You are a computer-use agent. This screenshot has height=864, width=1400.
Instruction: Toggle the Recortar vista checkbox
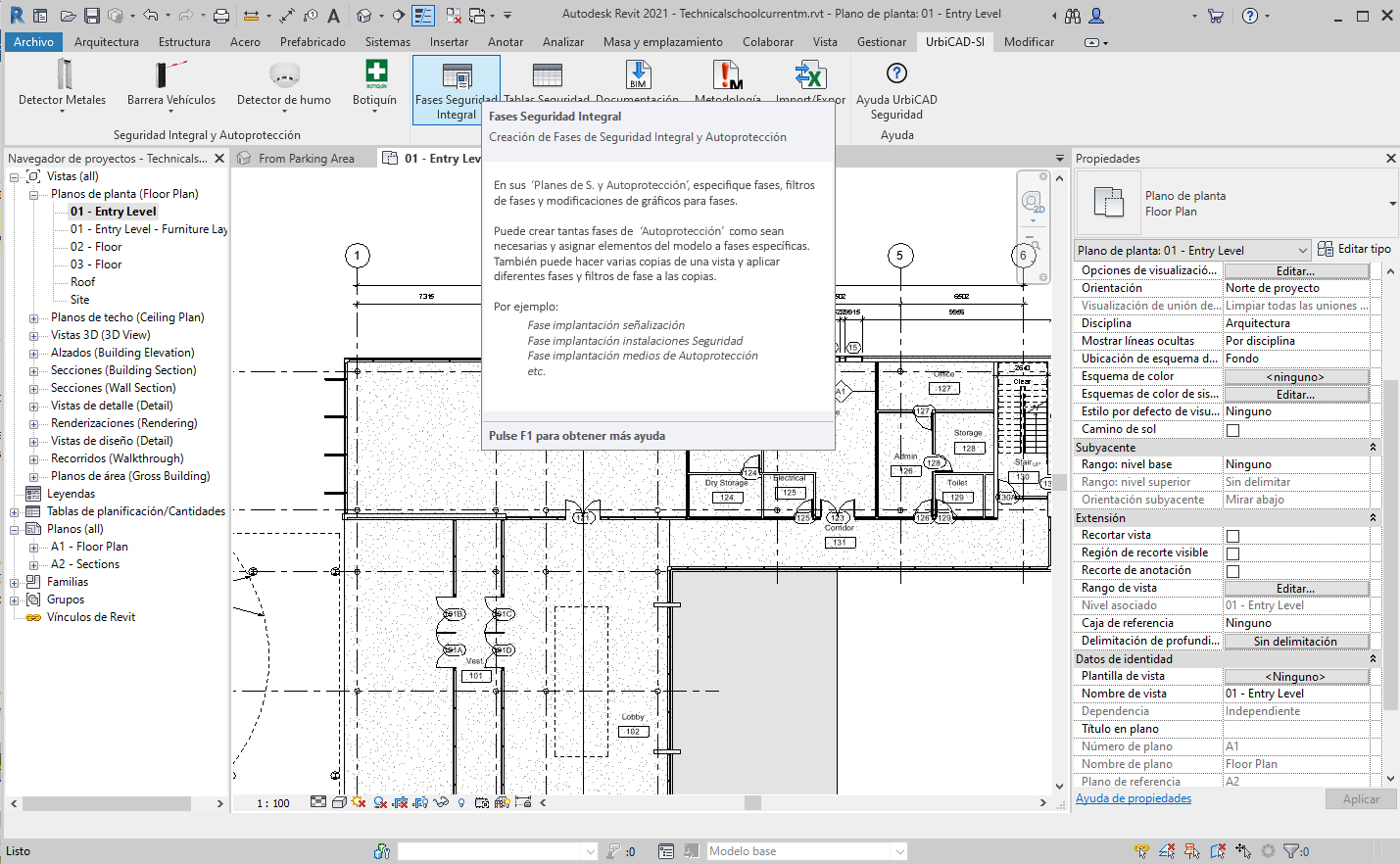click(1233, 536)
